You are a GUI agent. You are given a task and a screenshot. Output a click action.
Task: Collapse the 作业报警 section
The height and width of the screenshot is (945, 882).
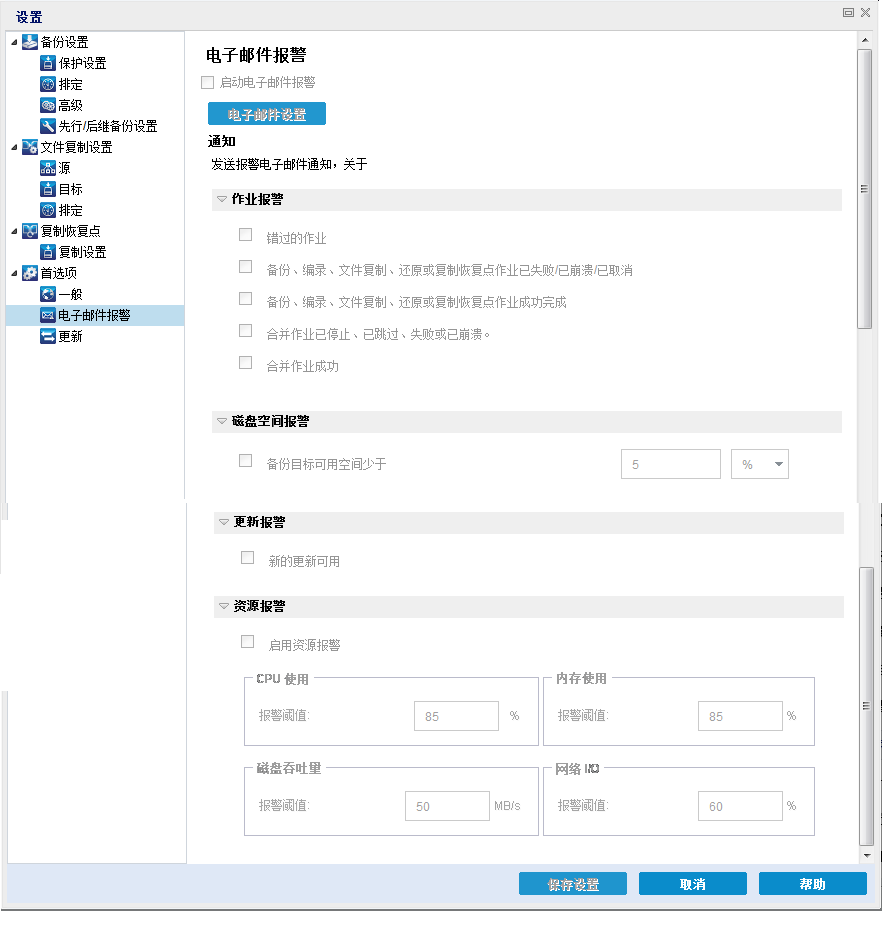pyautogui.click(x=220, y=198)
